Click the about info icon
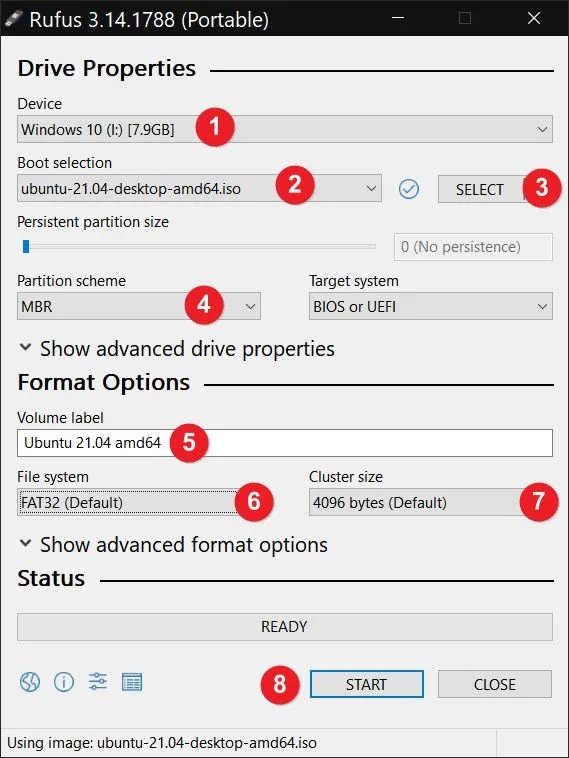The height and width of the screenshot is (758, 569). tap(64, 683)
